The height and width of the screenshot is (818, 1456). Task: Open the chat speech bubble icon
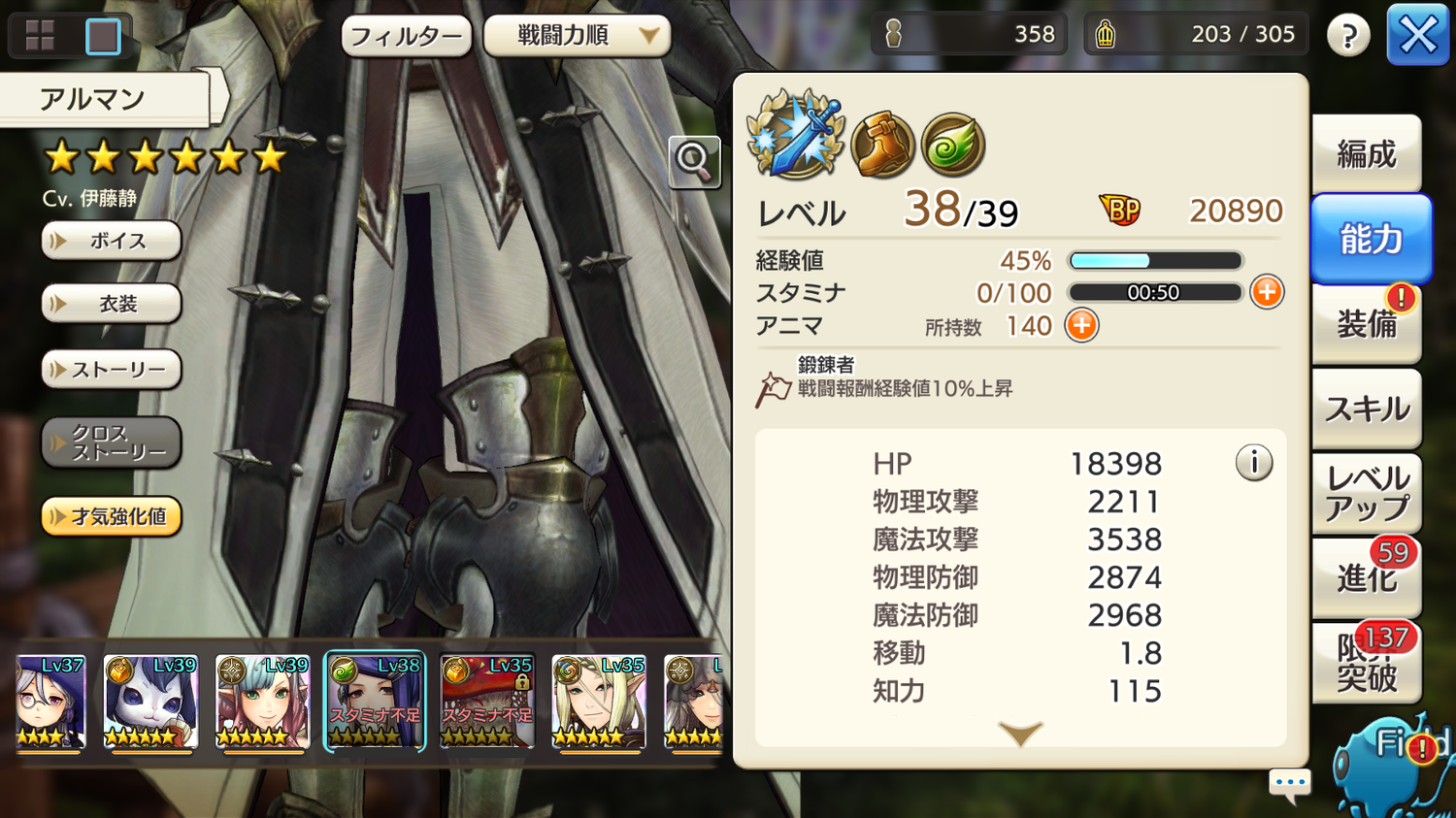click(1290, 784)
